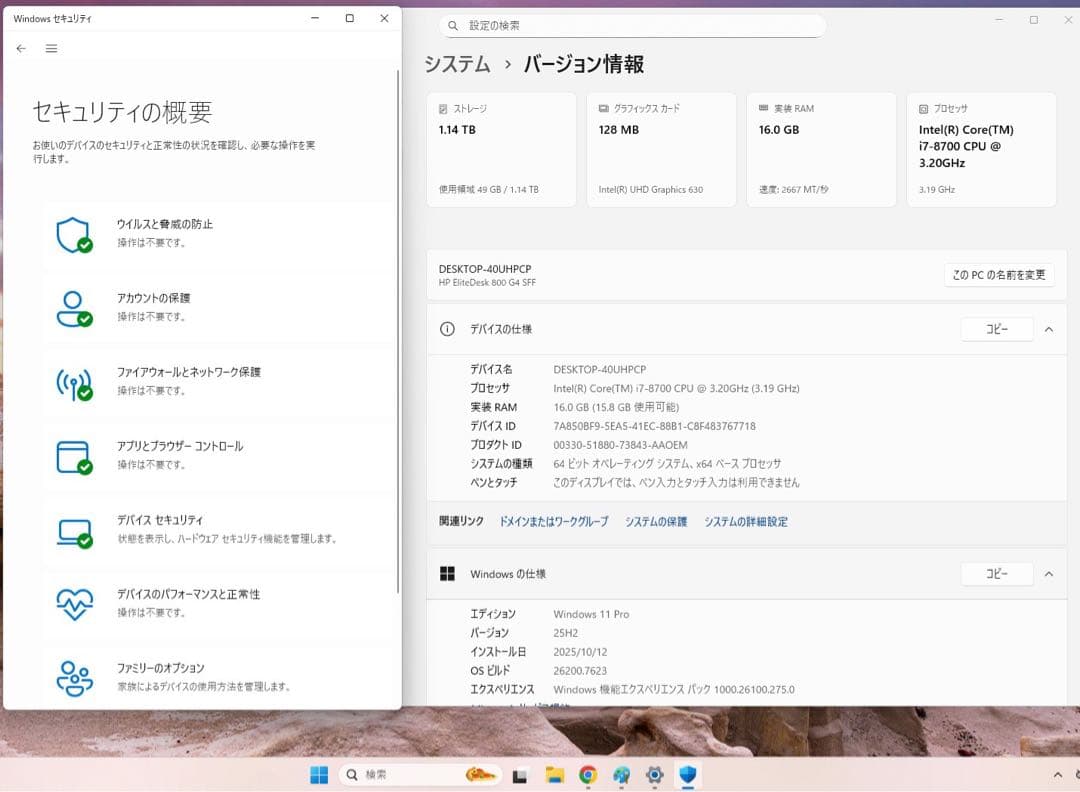1080x792 pixels.
Task: Collapse the Windows の仕様 section
Action: point(1049,574)
